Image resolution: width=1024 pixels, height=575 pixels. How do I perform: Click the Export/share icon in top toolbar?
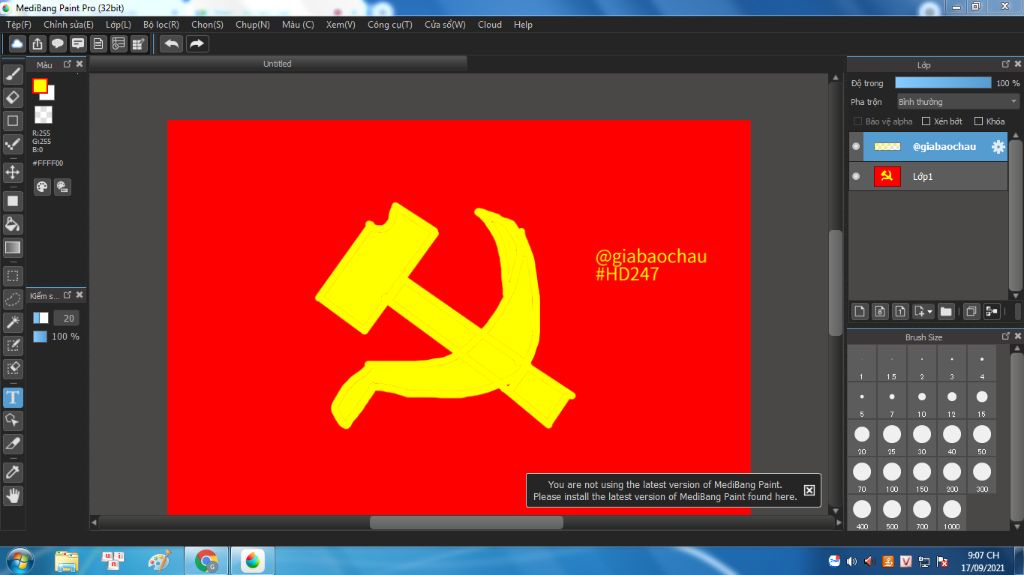tap(37, 44)
